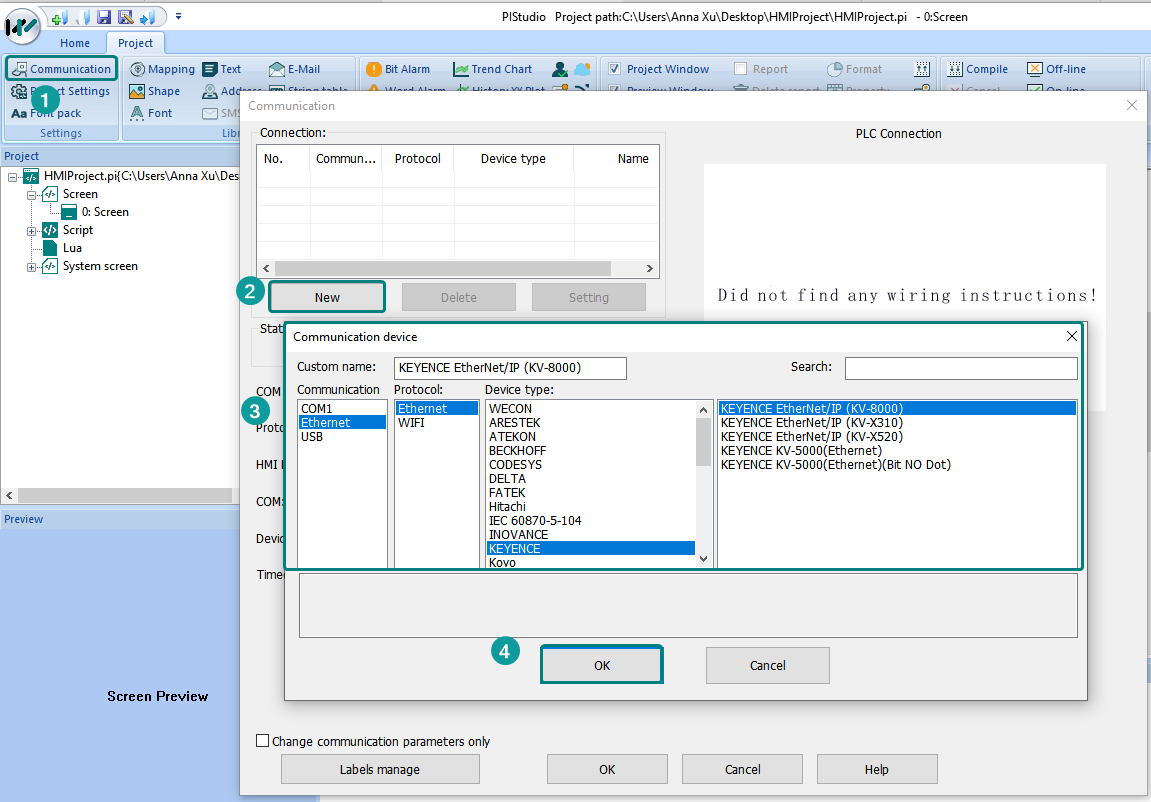
Task: Select the Lua tree item
Action: tap(72, 248)
